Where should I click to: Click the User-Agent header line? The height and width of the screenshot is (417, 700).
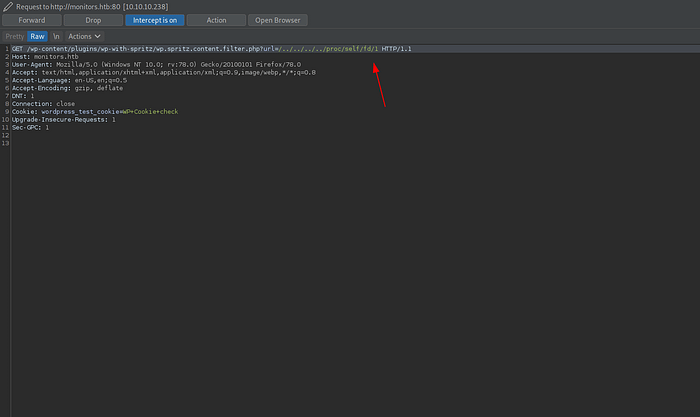(156, 64)
